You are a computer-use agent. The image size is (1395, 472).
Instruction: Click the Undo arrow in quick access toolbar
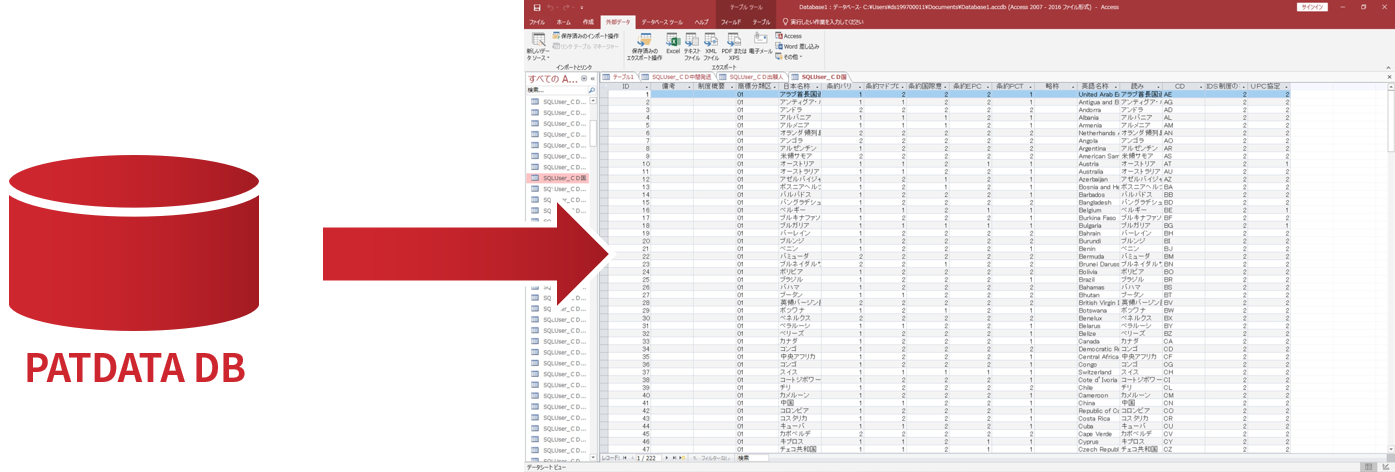[550, 7]
